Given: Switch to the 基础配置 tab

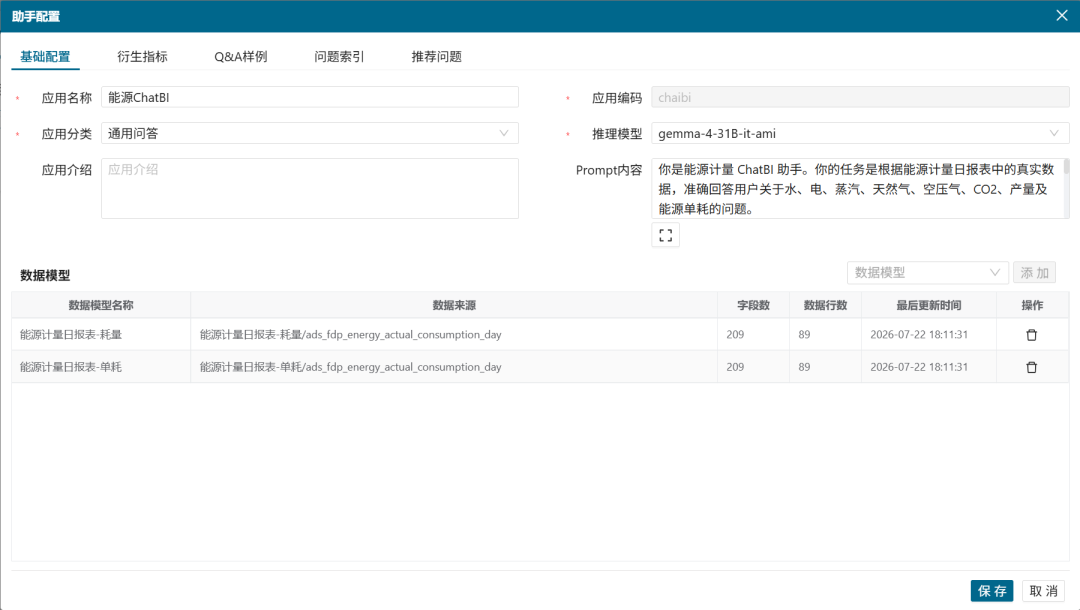Looking at the screenshot, I should click(x=45, y=56).
